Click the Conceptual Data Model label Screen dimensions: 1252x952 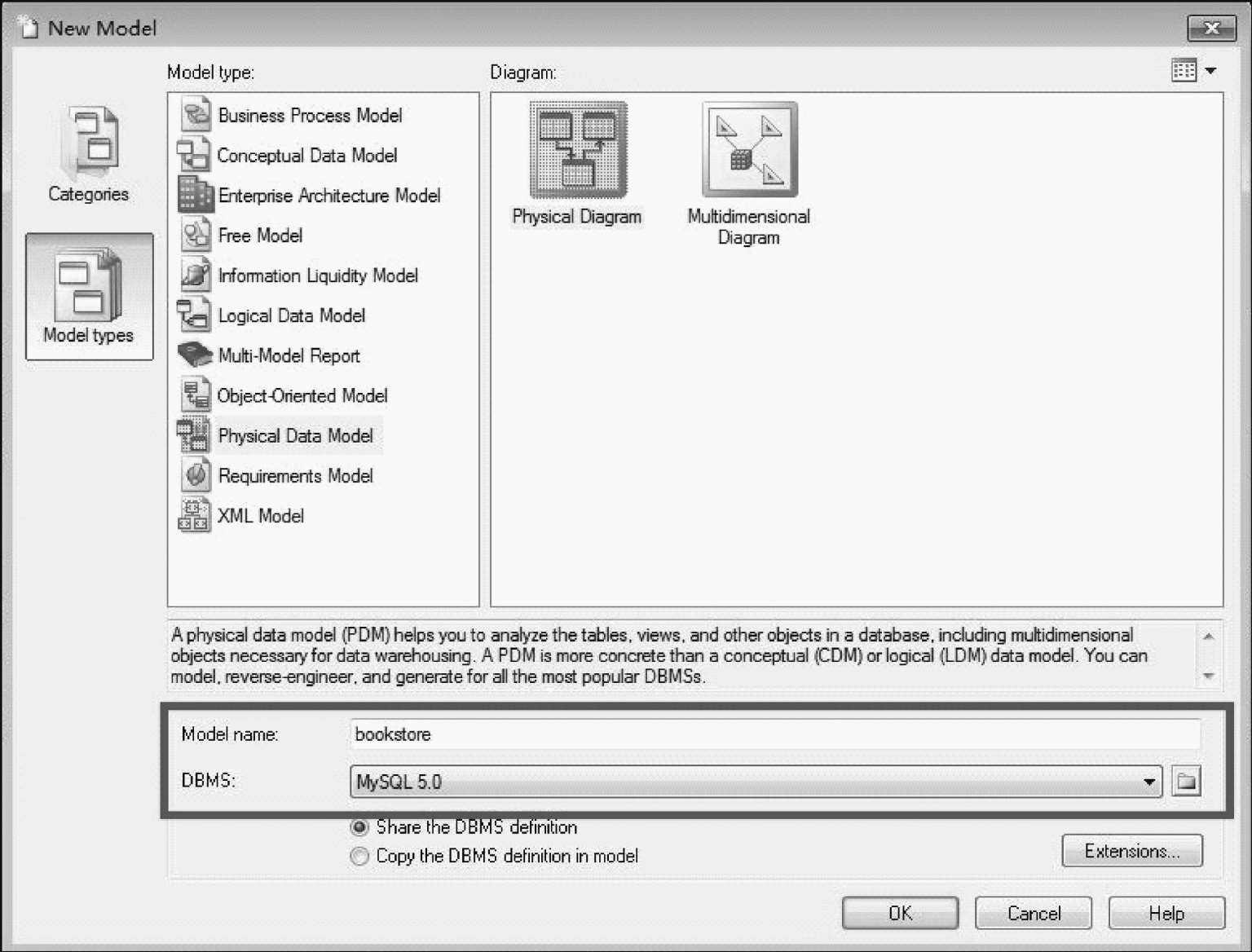point(307,156)
